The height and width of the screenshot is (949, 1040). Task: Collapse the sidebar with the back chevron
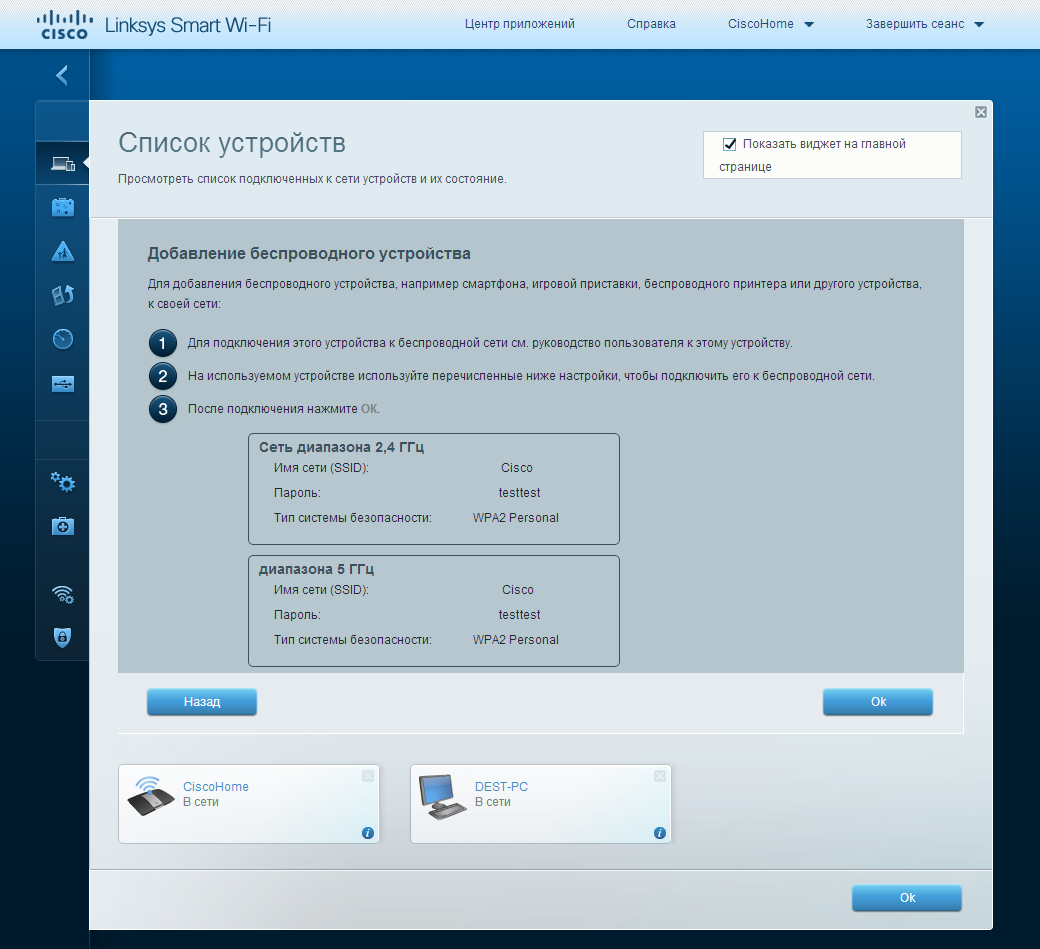click(62, 75)
